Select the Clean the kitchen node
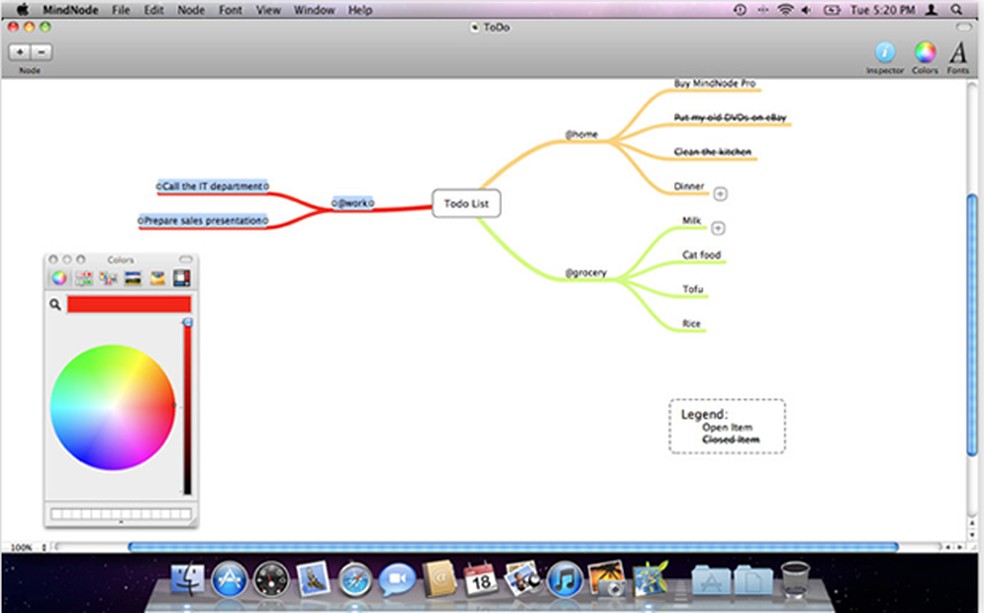Viewport: 984px width, 613px height. (712, 152)
